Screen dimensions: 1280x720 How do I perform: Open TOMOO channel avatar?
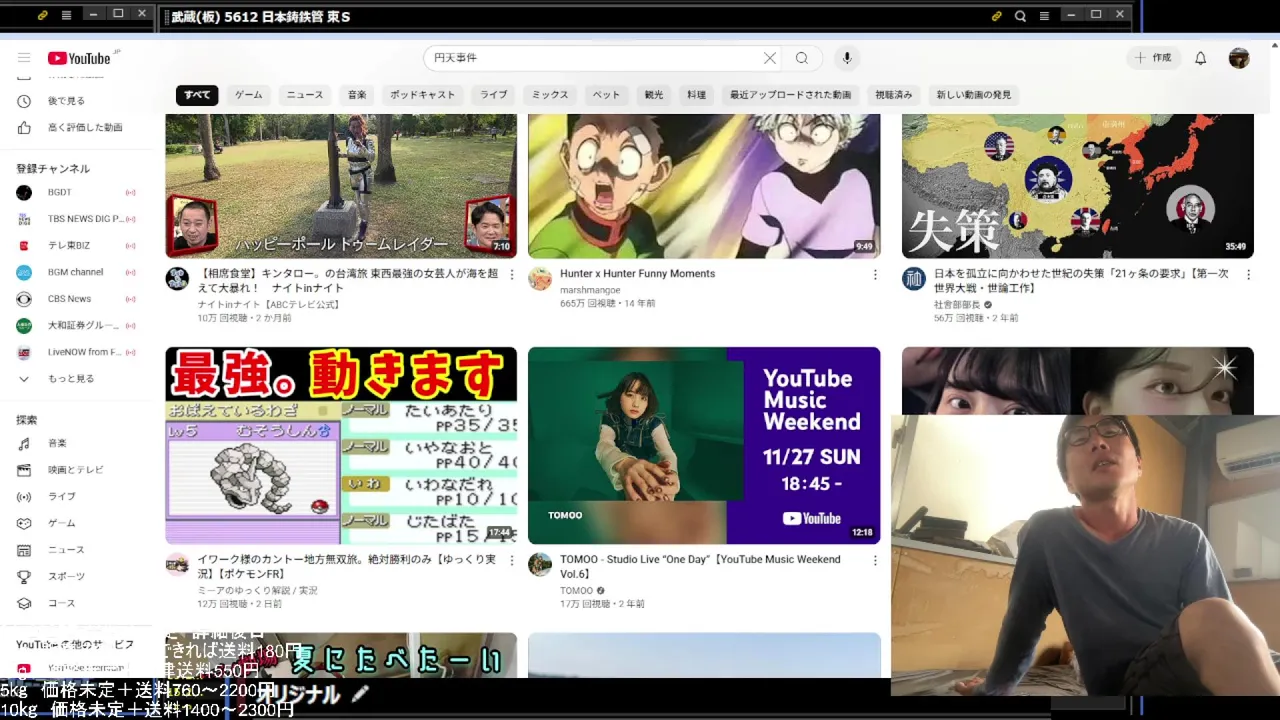tap(540, 565)
